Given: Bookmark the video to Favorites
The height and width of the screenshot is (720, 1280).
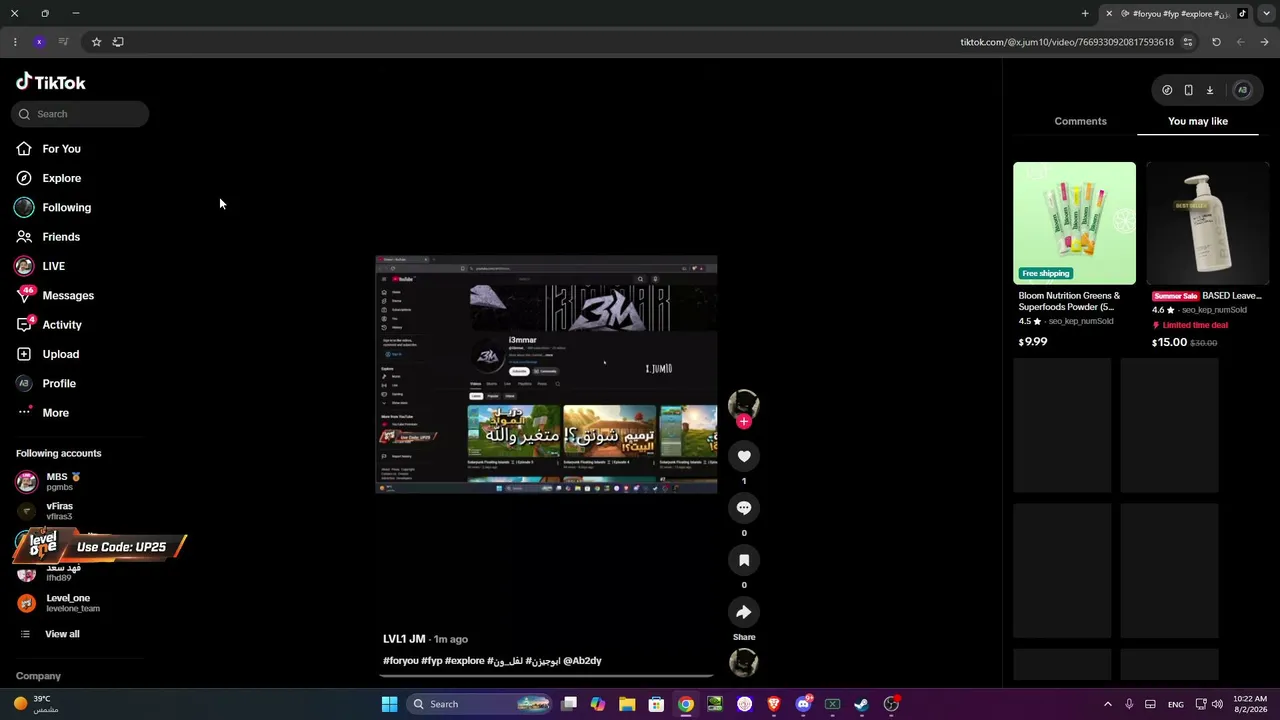Looking at the screenshot, I should tap(743, 560).
